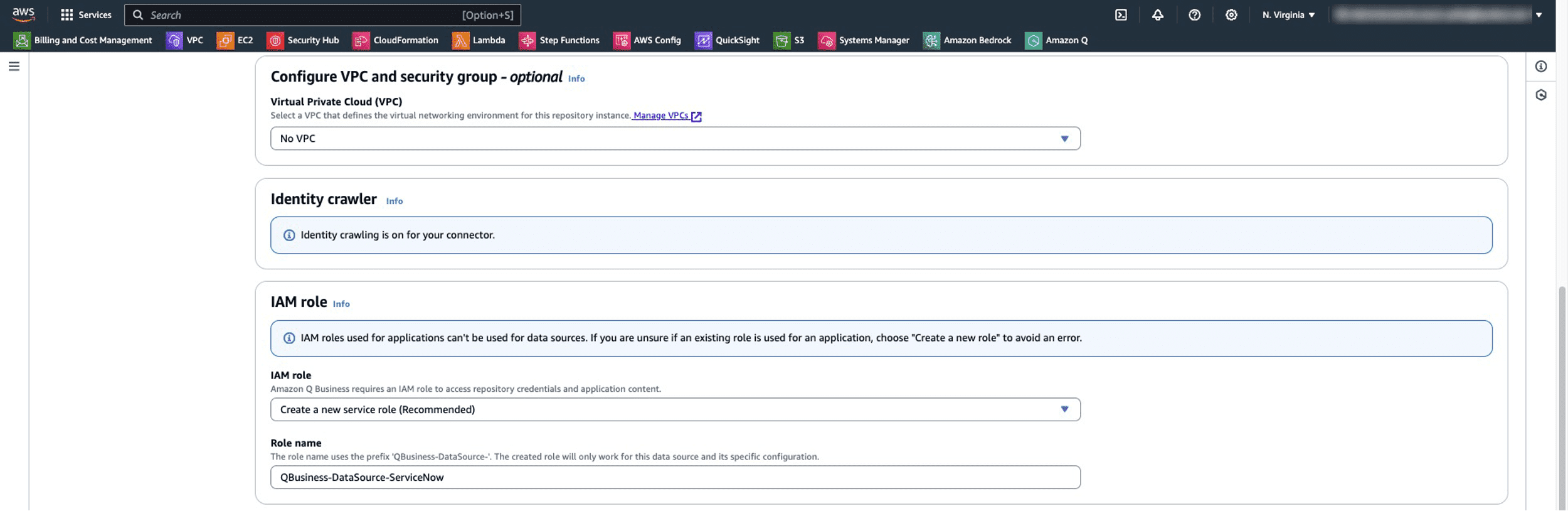The width and height of the screenshot is (1568, 511).
Task: Open the Lambda service shortcut
Action: (x=479, y=40)
